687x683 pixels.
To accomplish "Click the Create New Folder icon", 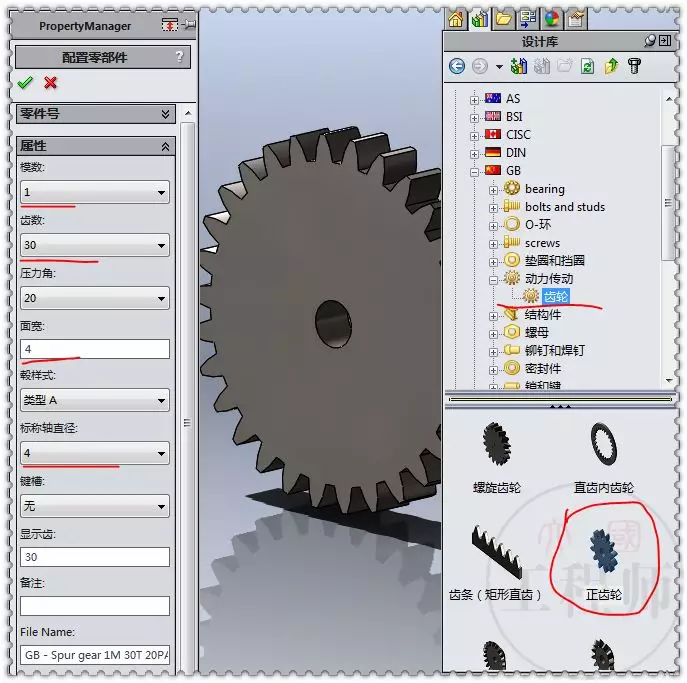I will pos(565,66).
